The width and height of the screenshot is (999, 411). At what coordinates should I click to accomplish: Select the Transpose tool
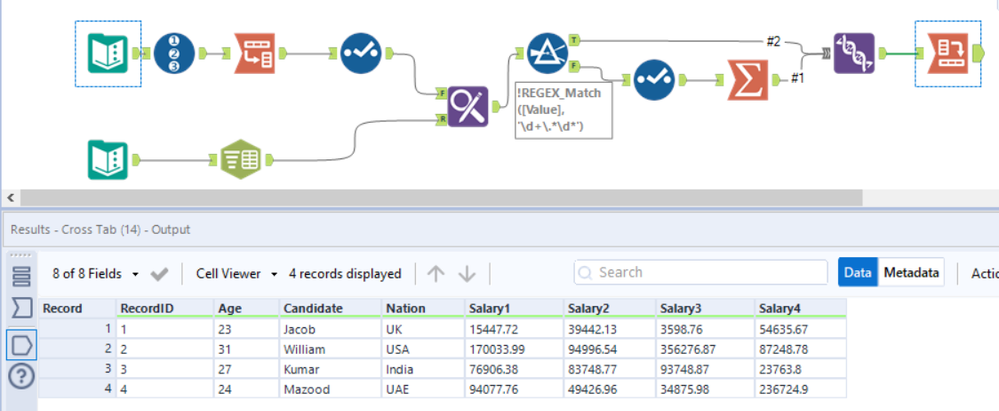255,53
